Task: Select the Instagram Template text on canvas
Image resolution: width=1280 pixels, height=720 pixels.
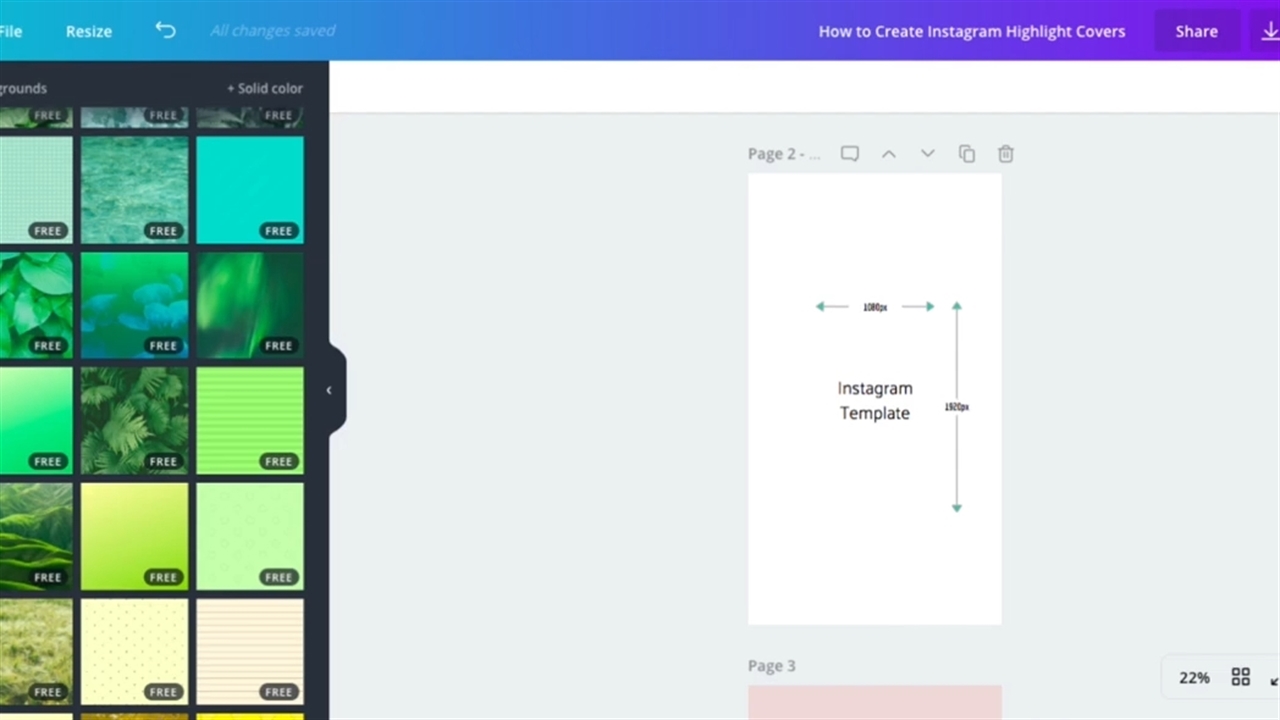Action: coord(874,400)
